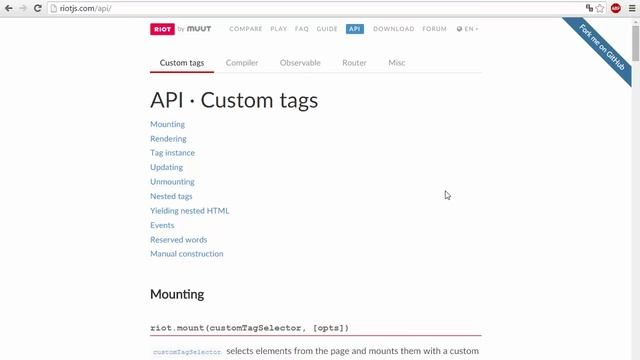Open the DOWNLOAD navigation item

click(x=393, y=29)
